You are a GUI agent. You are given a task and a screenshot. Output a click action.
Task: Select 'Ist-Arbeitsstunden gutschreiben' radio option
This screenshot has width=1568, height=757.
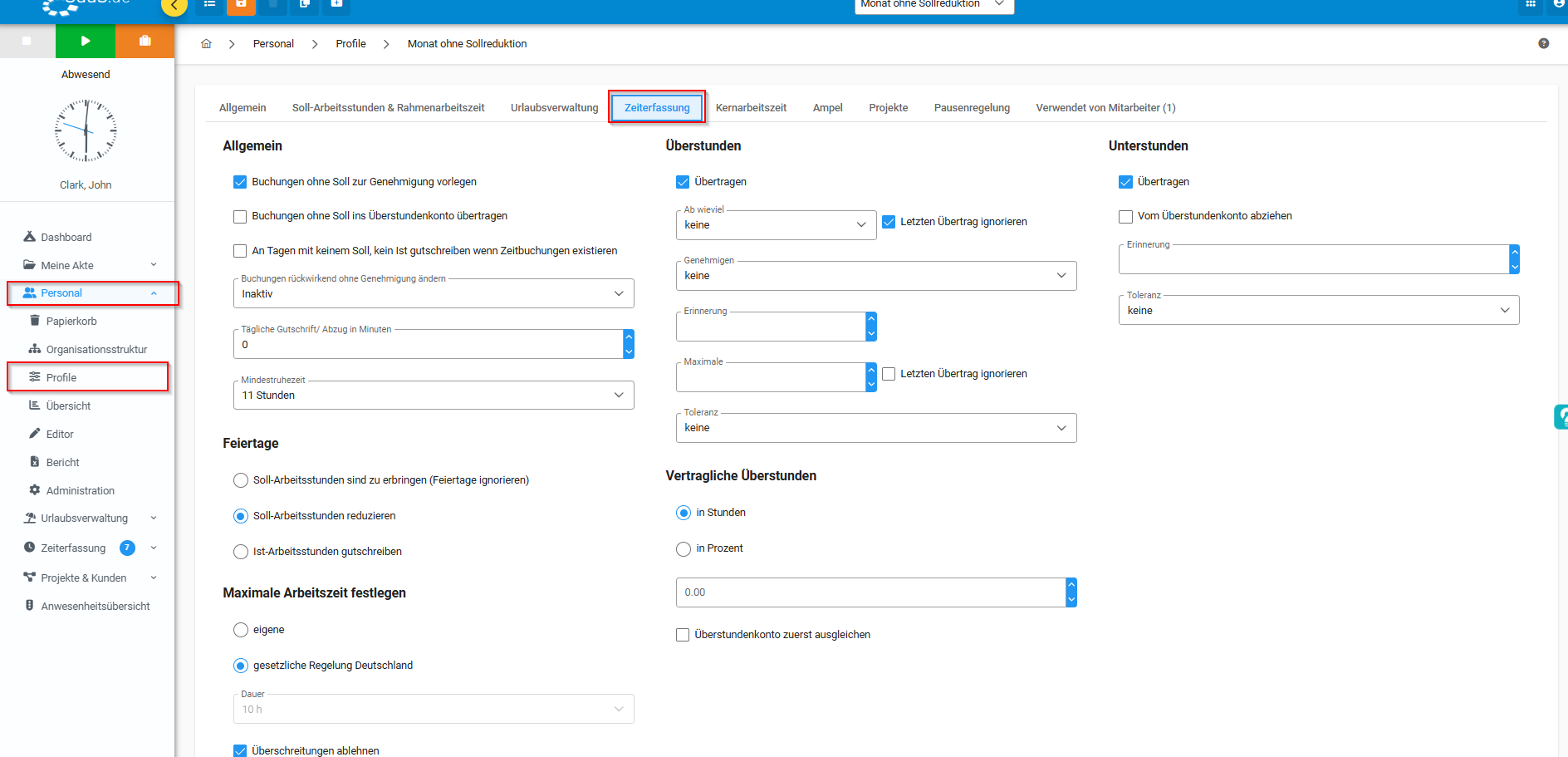pyautogui.click(x=241, y=552)
